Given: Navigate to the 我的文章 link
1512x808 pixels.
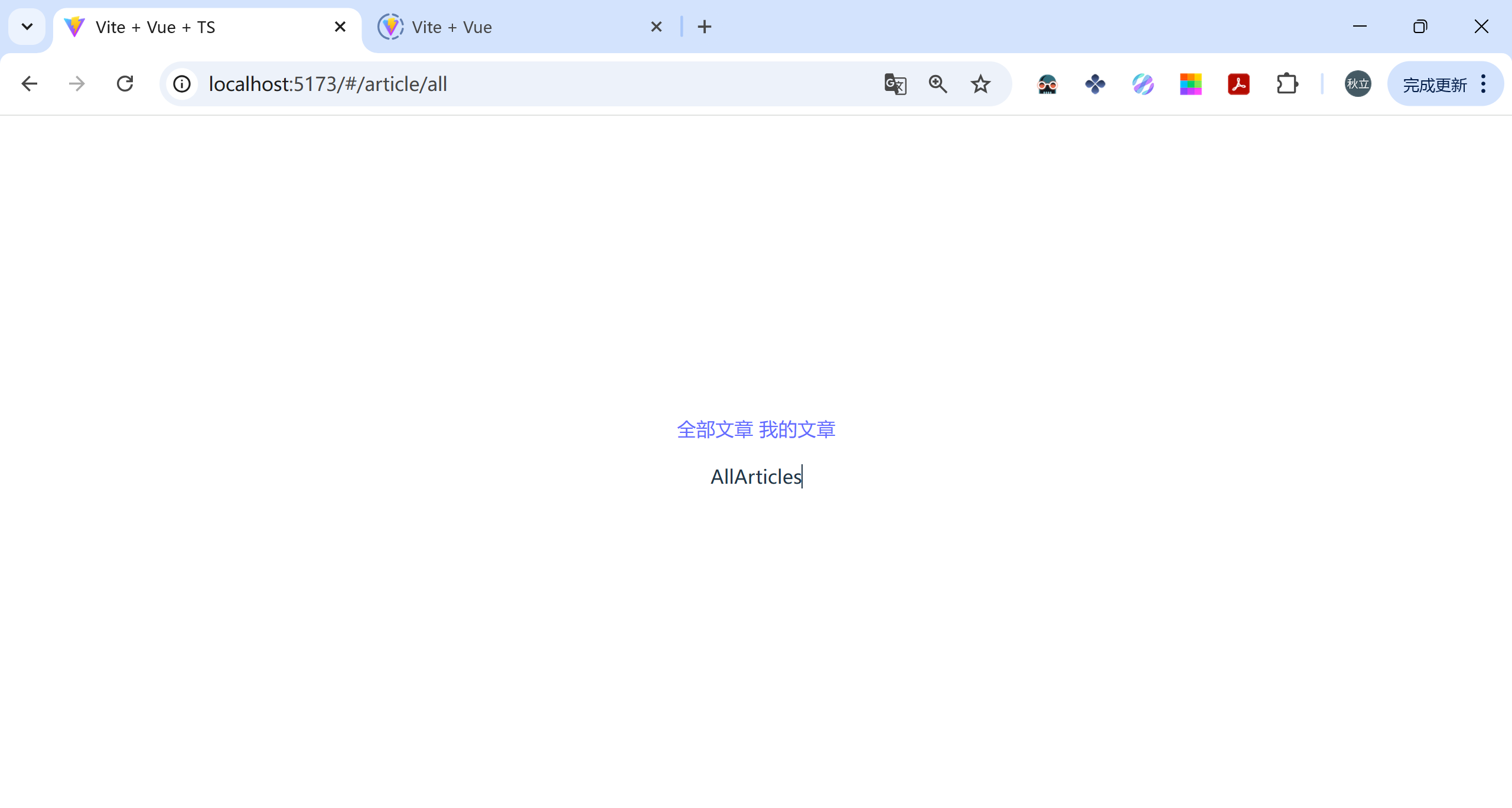Looking at the screenshot, I should tap(797, 429).
